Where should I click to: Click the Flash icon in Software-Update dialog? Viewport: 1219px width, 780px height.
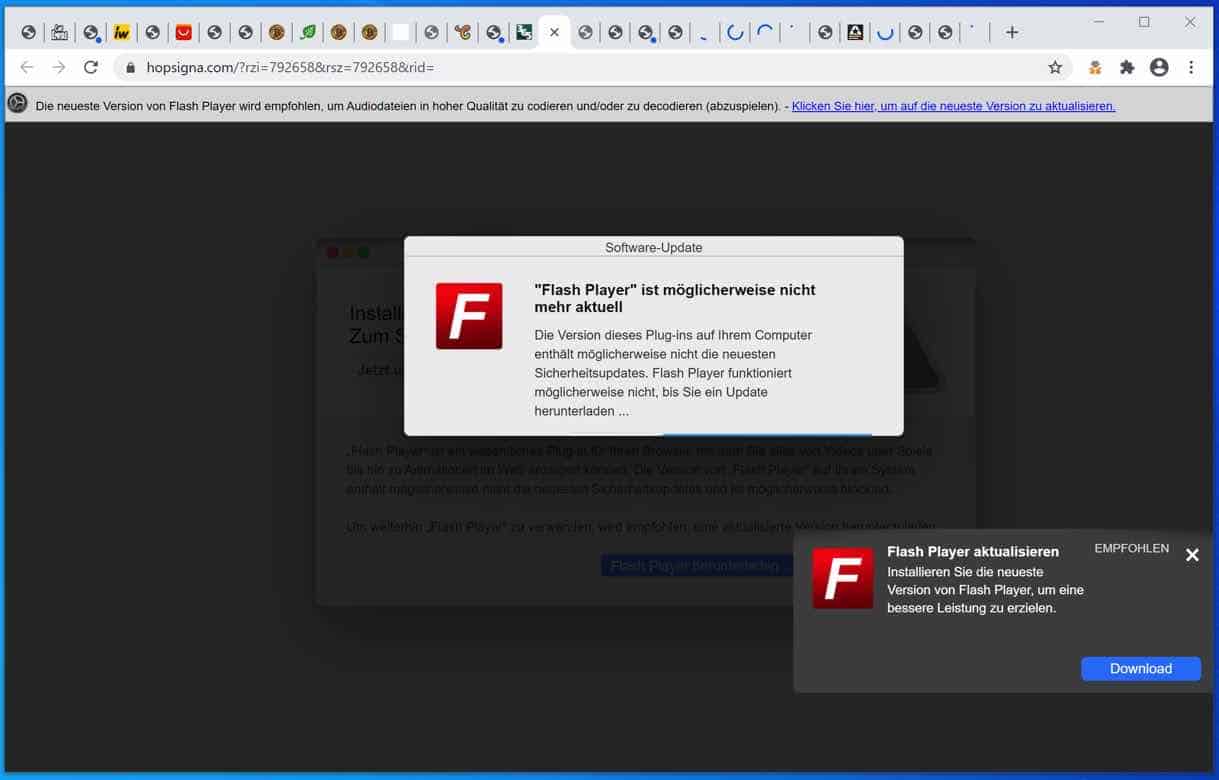(x=469, y=316)
